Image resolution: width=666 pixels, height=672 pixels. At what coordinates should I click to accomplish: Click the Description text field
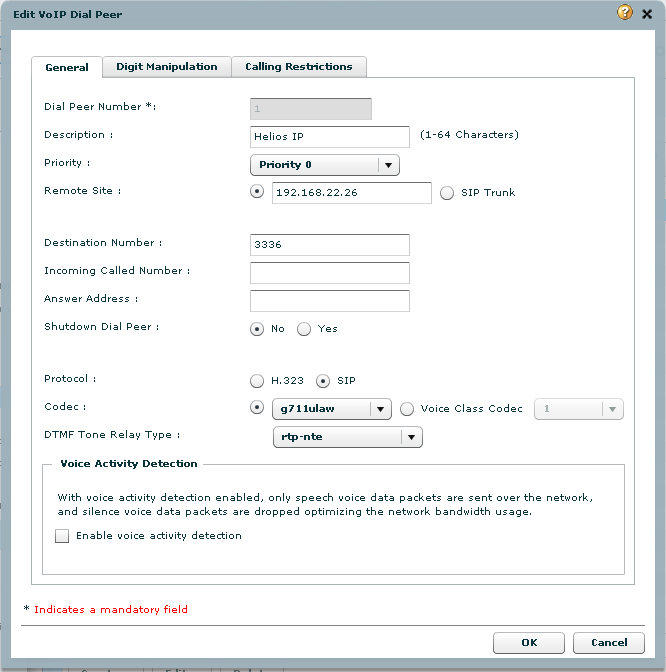[329, 137]
